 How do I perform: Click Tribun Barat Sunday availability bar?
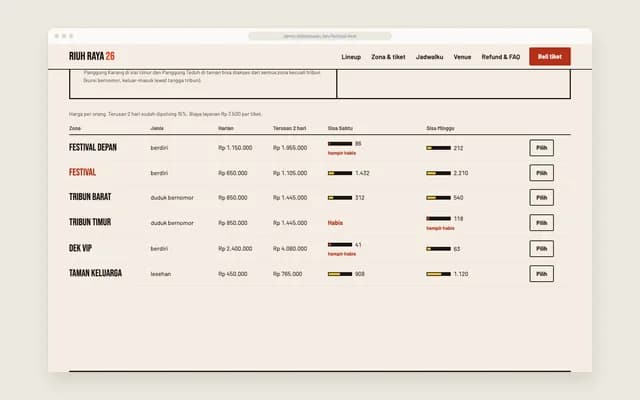[438, 198]
